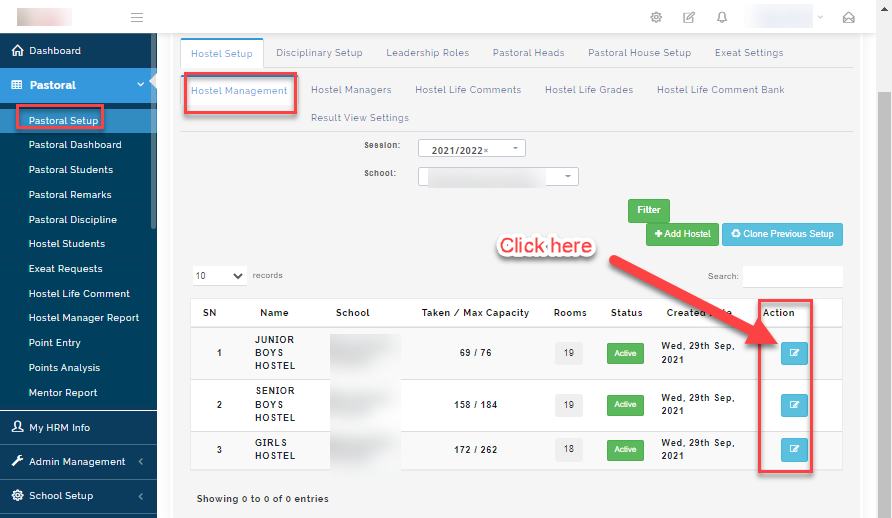Click Active status of Senior Boys Hostel
892x518 pixels.
tap(625, 404)
